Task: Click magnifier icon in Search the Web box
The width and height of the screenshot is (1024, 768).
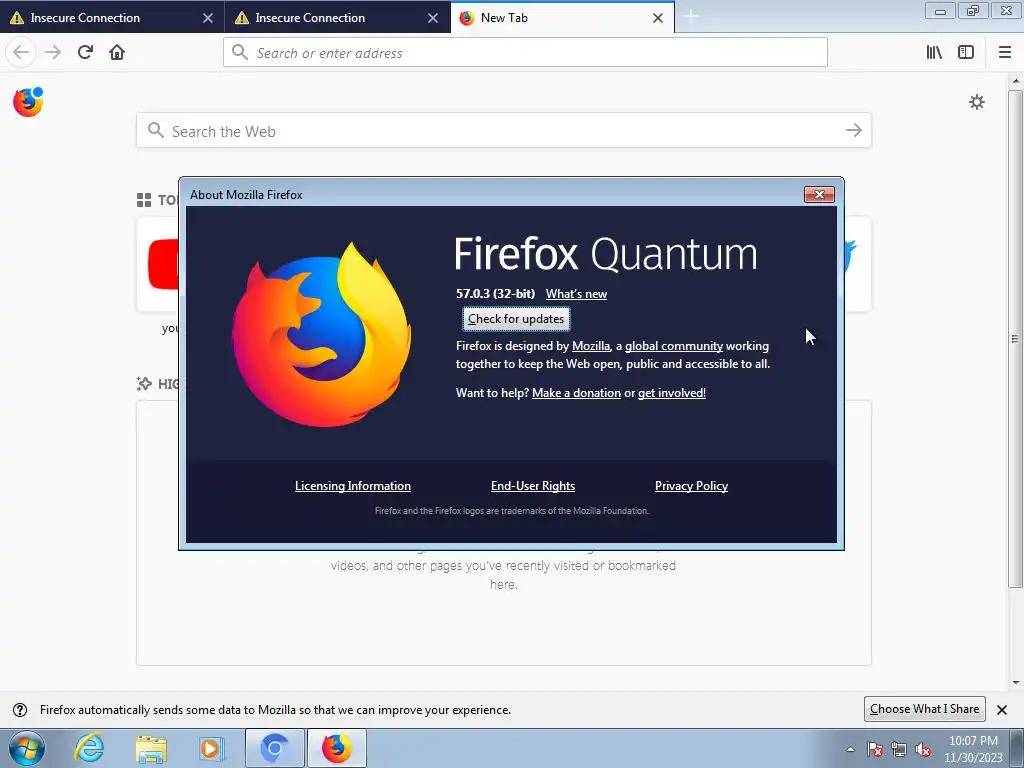Action: coord(155,130)
